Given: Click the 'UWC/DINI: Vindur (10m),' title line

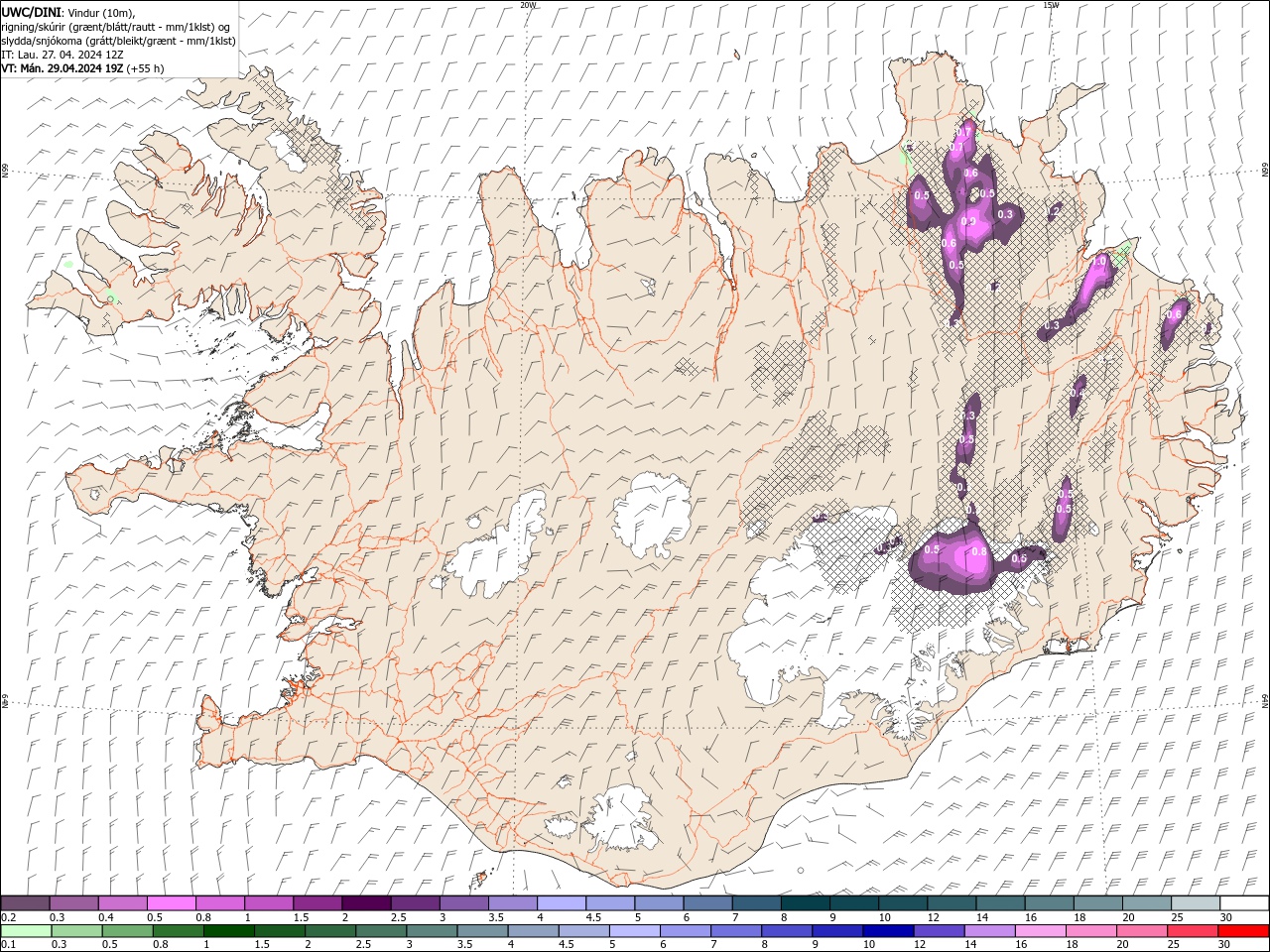Looking at the screenshot, I should click(69, 12).
